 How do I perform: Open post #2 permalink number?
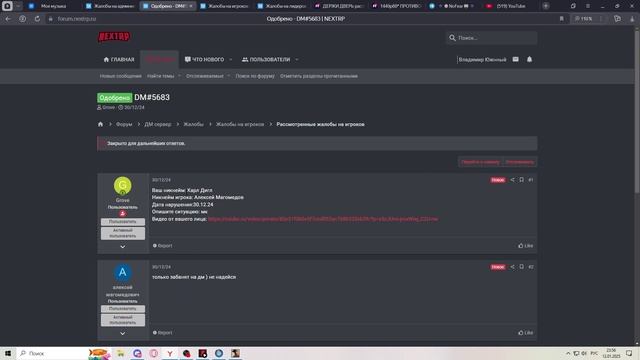(531, 267)
